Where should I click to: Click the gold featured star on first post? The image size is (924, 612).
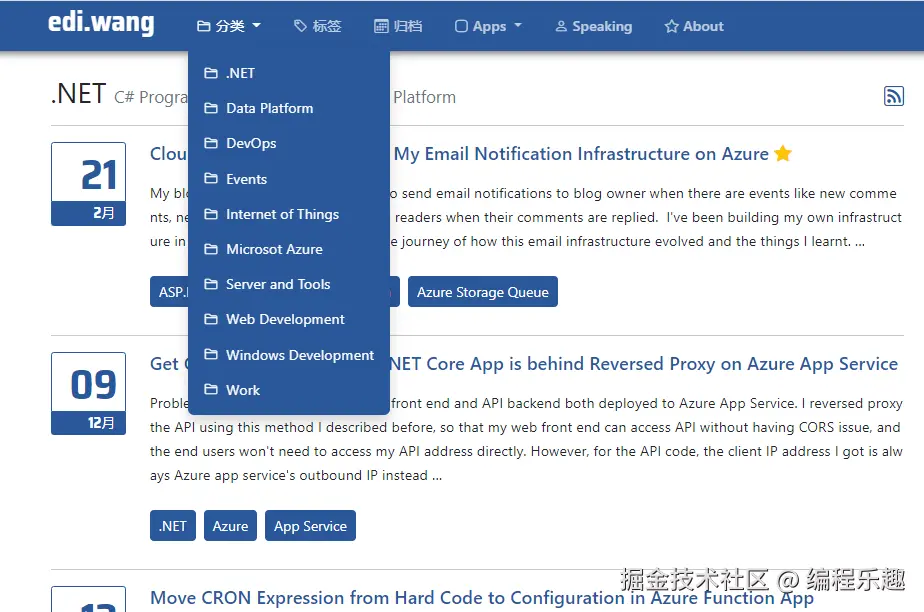[783, 153]
